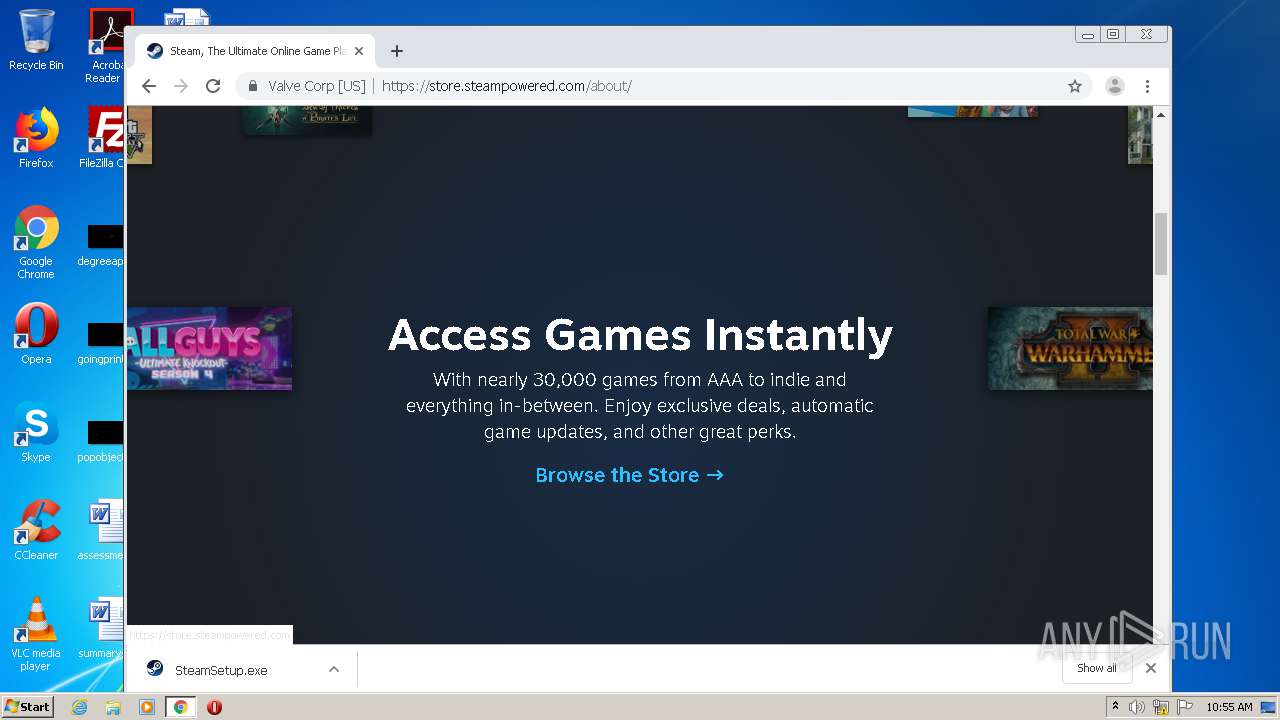Open Acrobat Reader desktop shortcut
1280x720 pixels.
click(x=106, y=46)
